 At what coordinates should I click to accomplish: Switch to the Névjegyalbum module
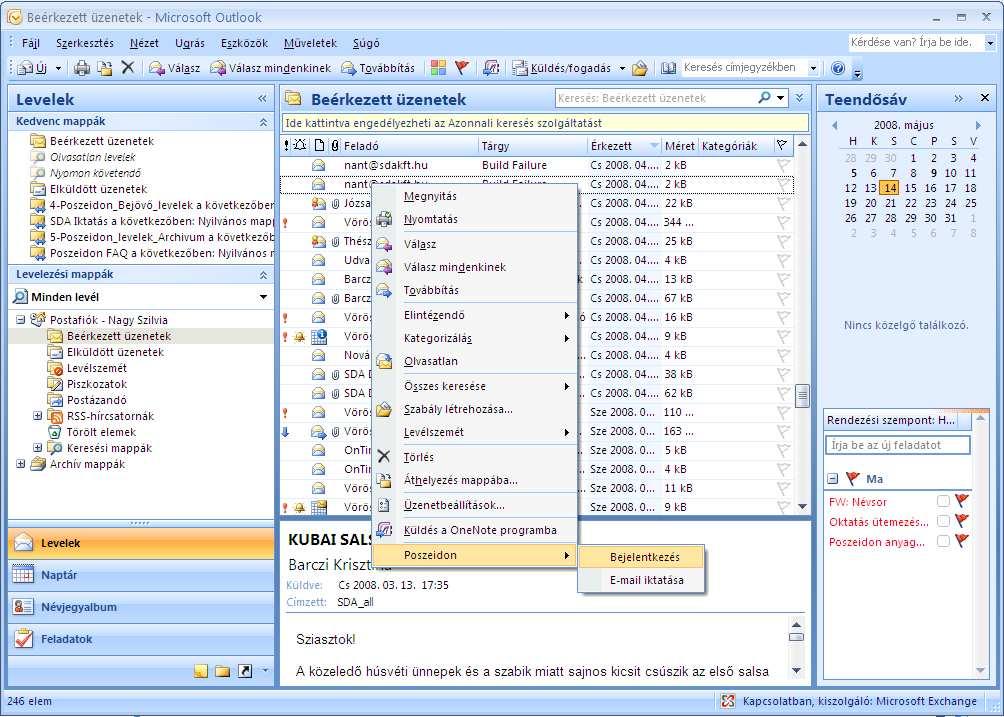[141, 607]
